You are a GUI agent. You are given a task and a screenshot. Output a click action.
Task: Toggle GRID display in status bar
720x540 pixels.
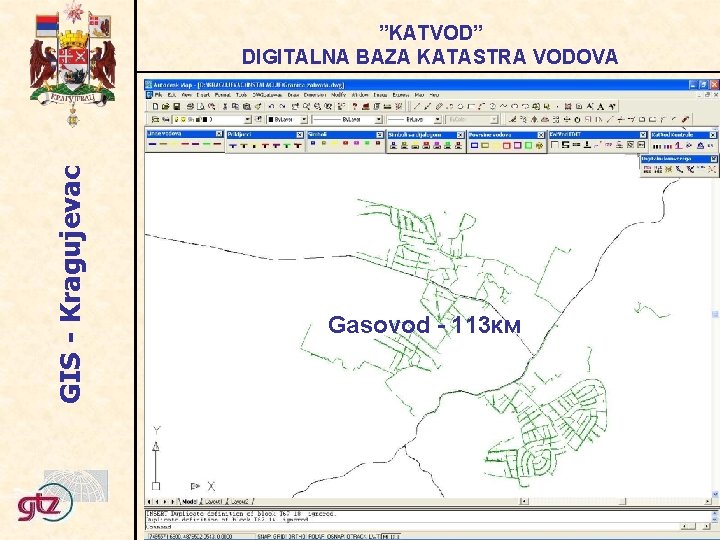click(x=280, y=536)
